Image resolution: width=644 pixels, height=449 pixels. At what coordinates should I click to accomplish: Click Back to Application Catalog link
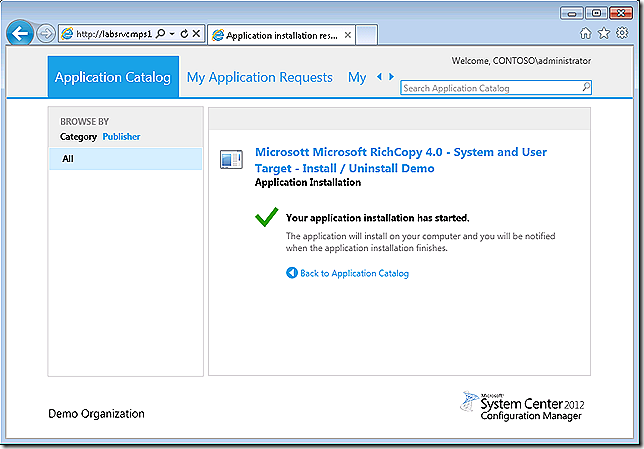354,273
